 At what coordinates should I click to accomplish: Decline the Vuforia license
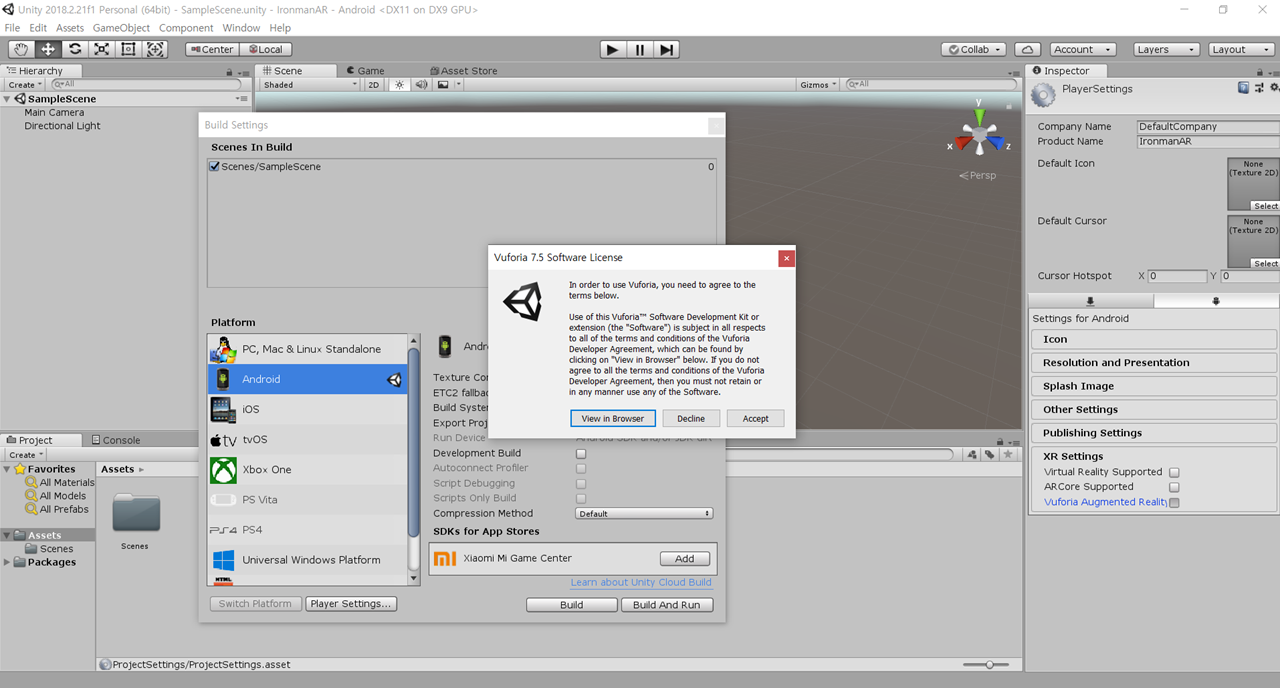[691, 418]
